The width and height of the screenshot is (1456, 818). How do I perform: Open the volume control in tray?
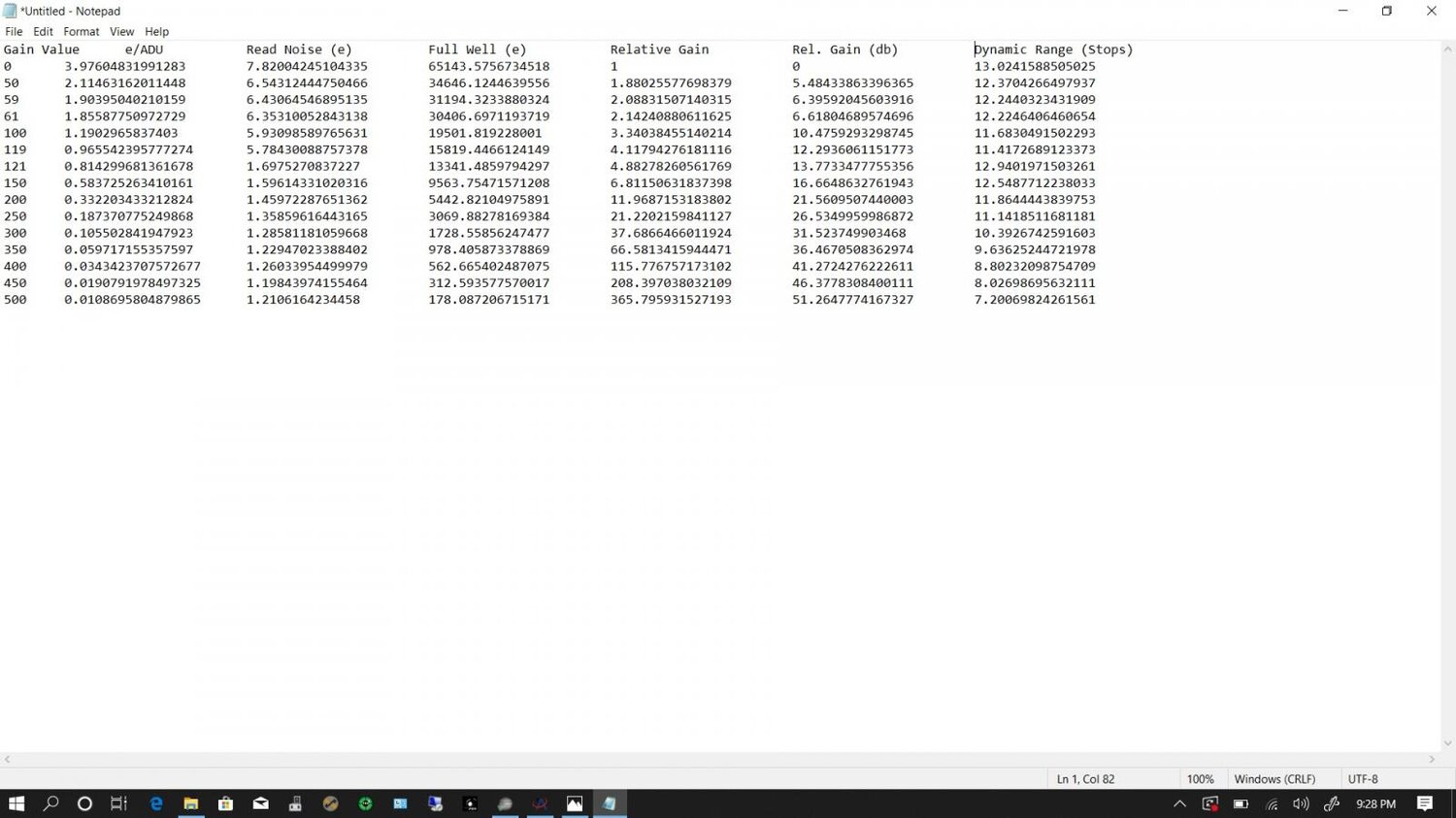(x=1302, y=803)
